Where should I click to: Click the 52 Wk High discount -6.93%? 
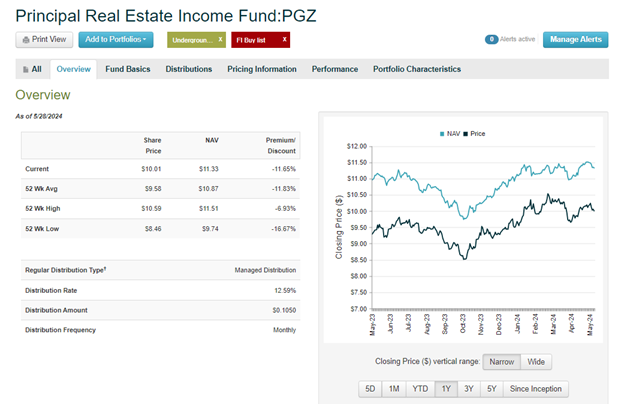[285, 209]
